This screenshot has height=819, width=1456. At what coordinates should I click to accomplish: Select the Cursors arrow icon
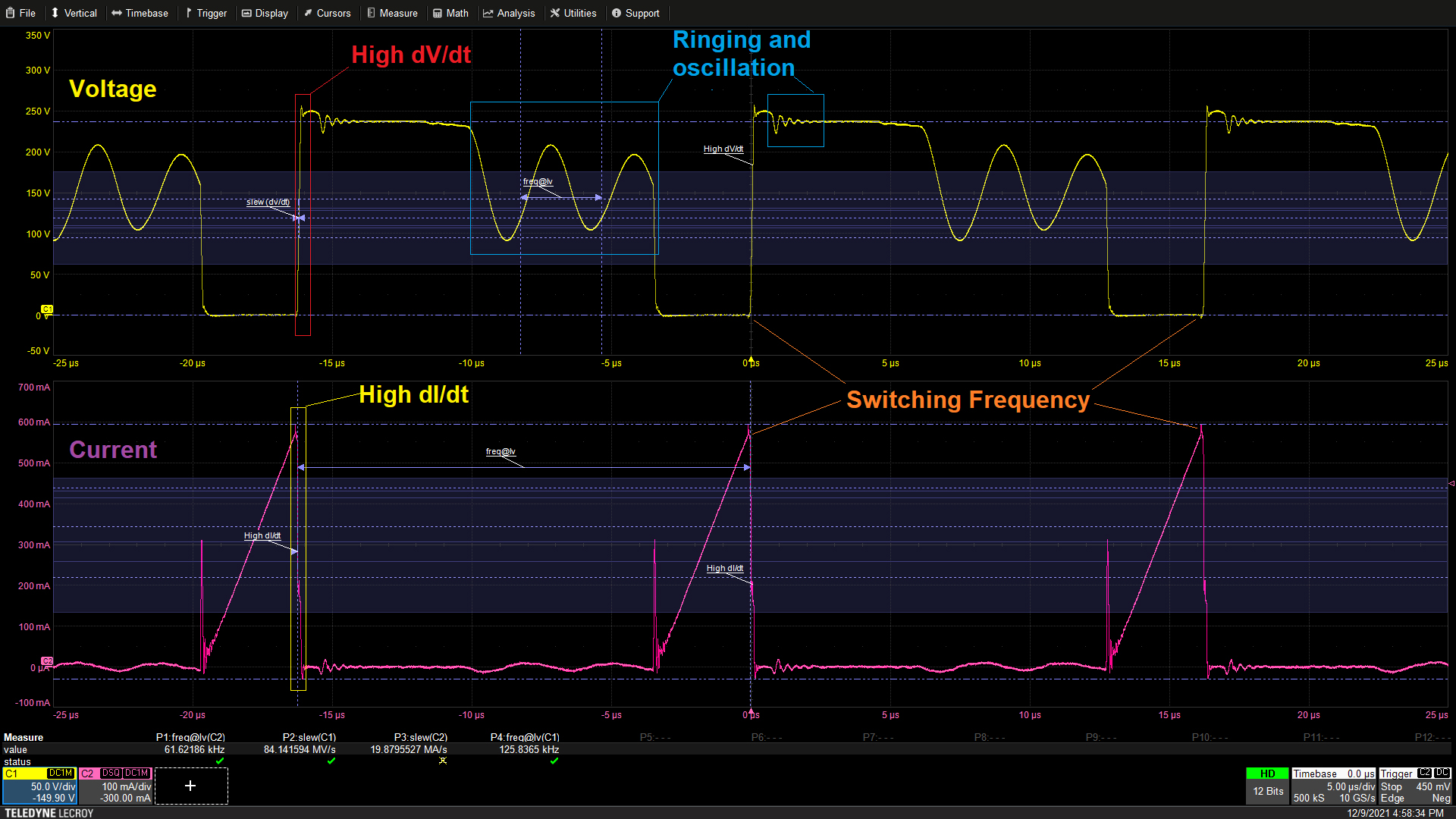[x=307, y=13]
